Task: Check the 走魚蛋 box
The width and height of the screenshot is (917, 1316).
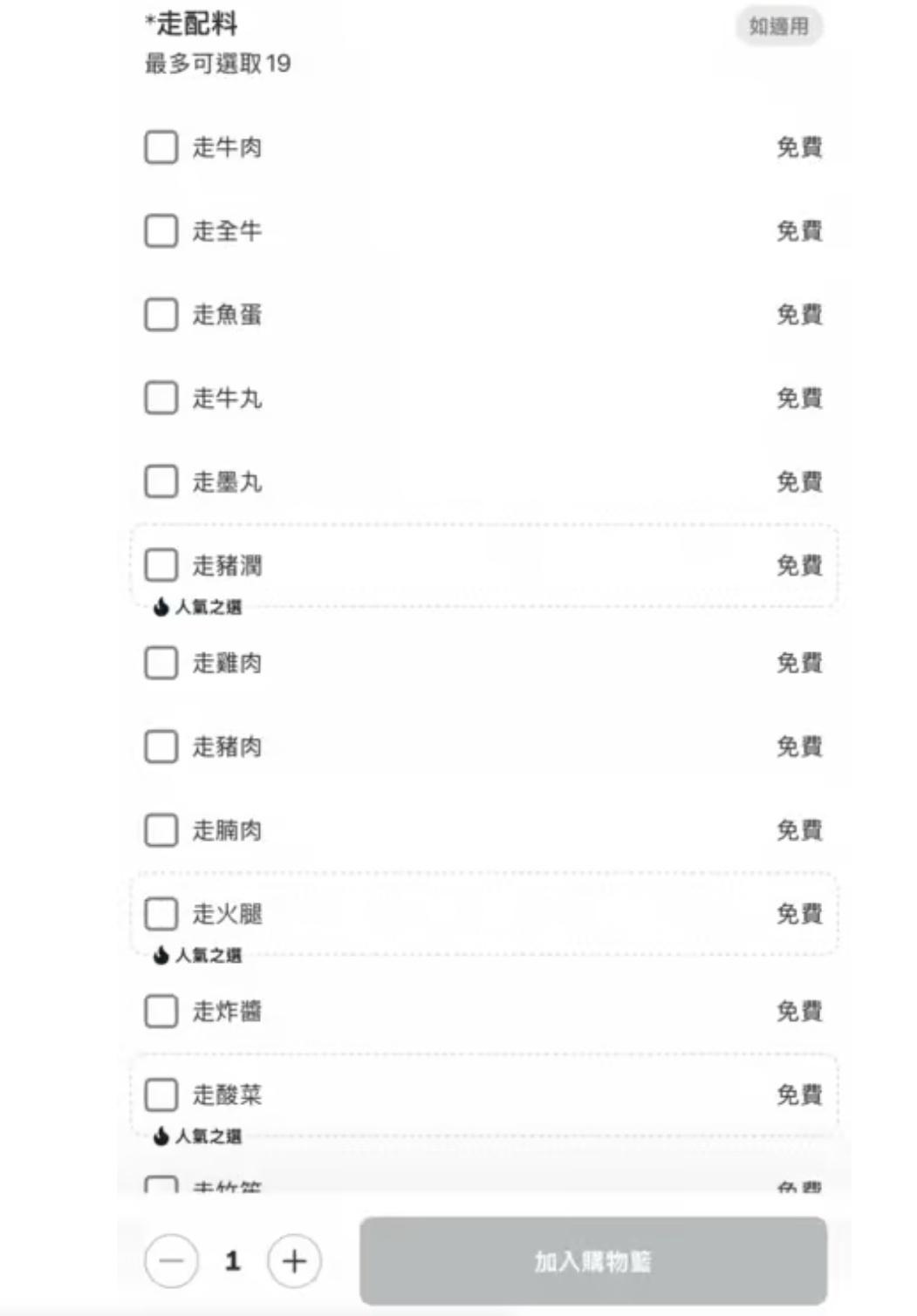Action: (x=161, y=315)
